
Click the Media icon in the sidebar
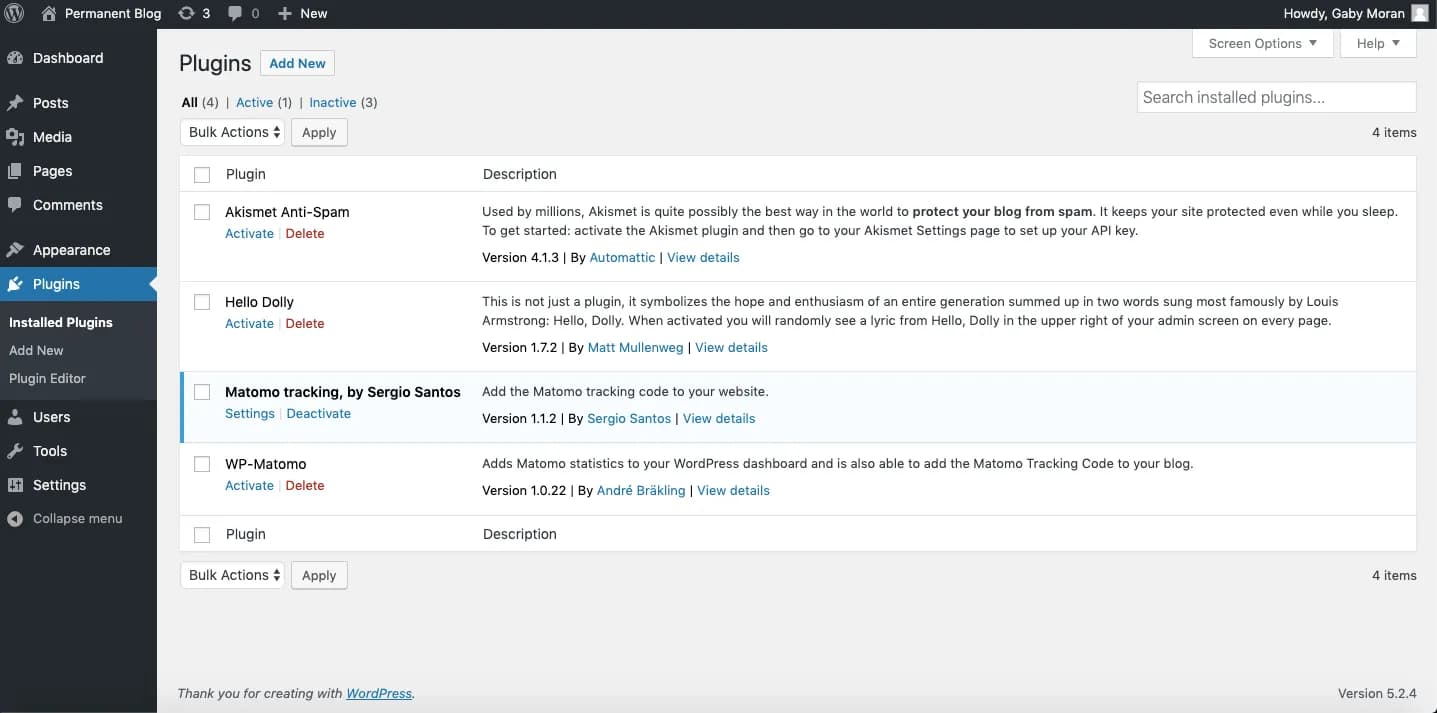(15, 137)
